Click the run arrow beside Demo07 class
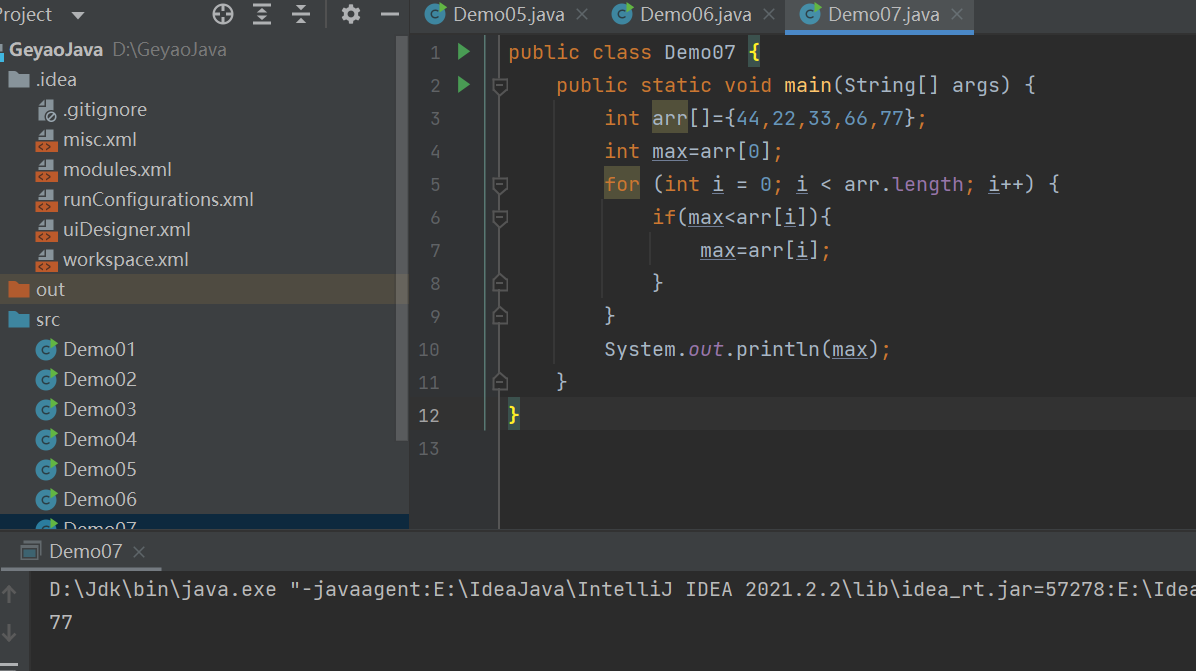This screenshot has width=1196, height=671. point(462,51)
